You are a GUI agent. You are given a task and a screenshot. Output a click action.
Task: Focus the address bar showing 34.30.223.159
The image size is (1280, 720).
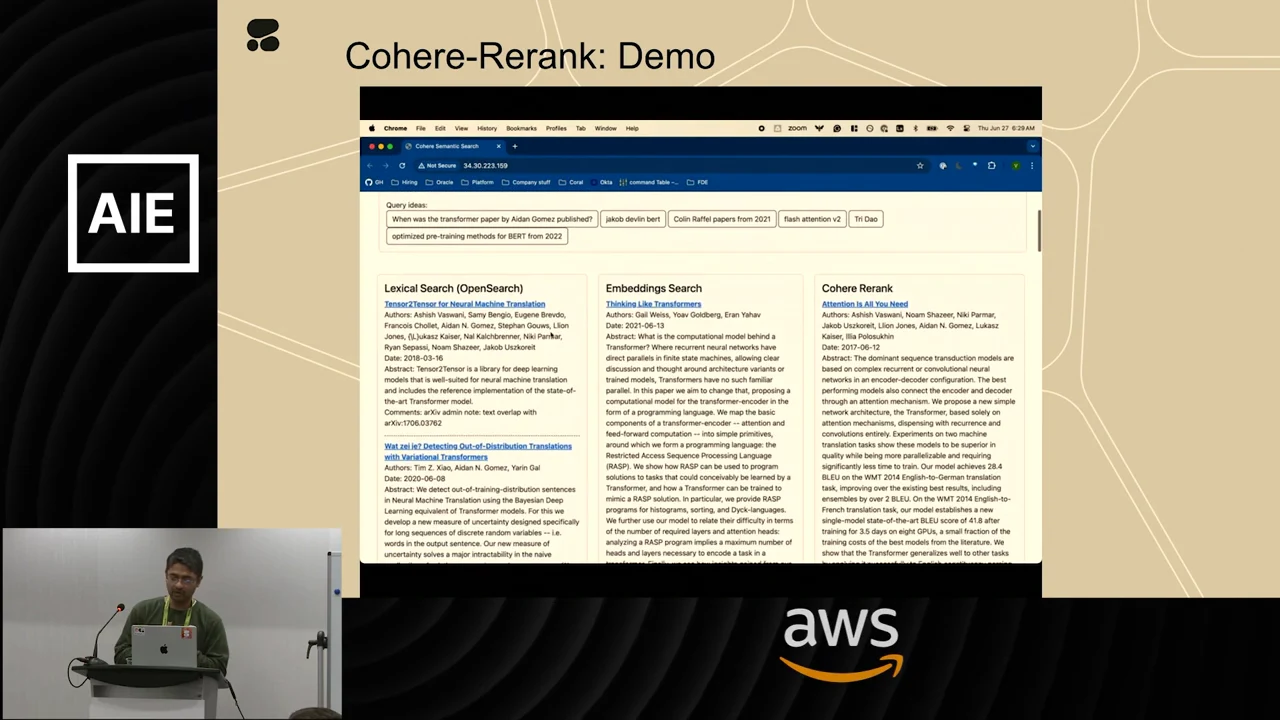pyautogui.click(x=670, y=165)
